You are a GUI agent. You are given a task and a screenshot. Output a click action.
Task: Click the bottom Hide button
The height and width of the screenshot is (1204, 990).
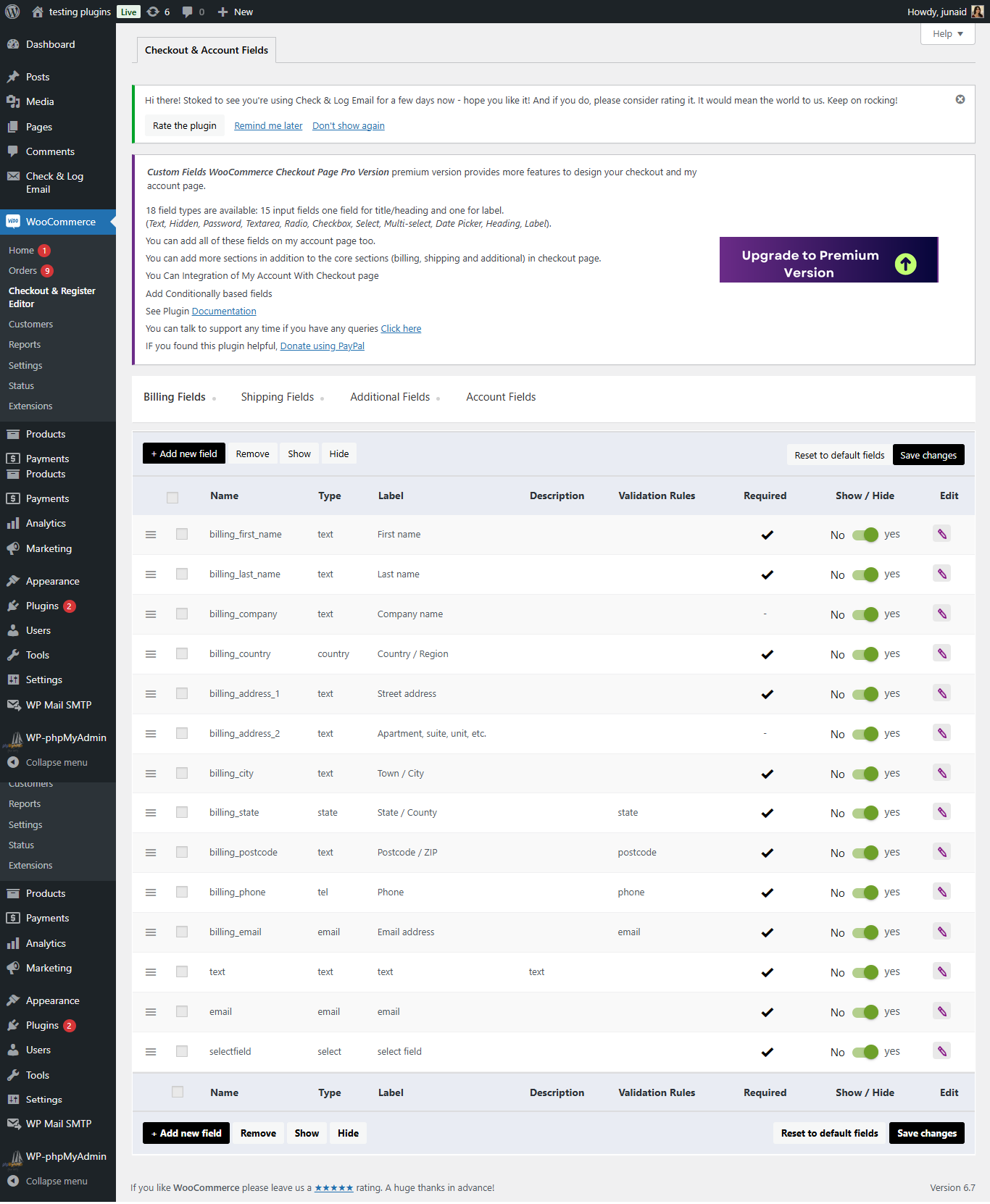(348, 1133)
